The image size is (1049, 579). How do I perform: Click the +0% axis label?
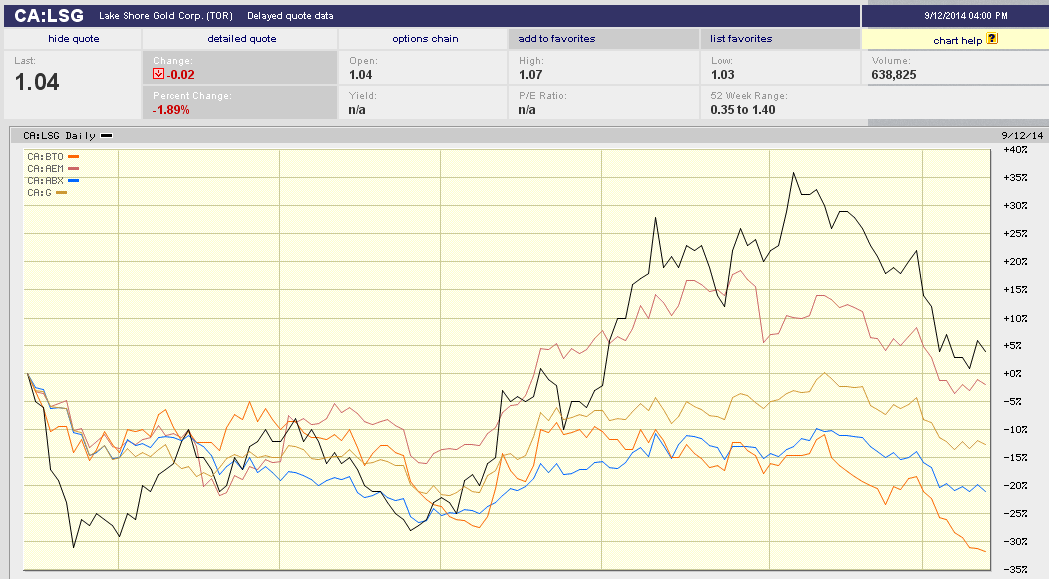click(1012, 374)
